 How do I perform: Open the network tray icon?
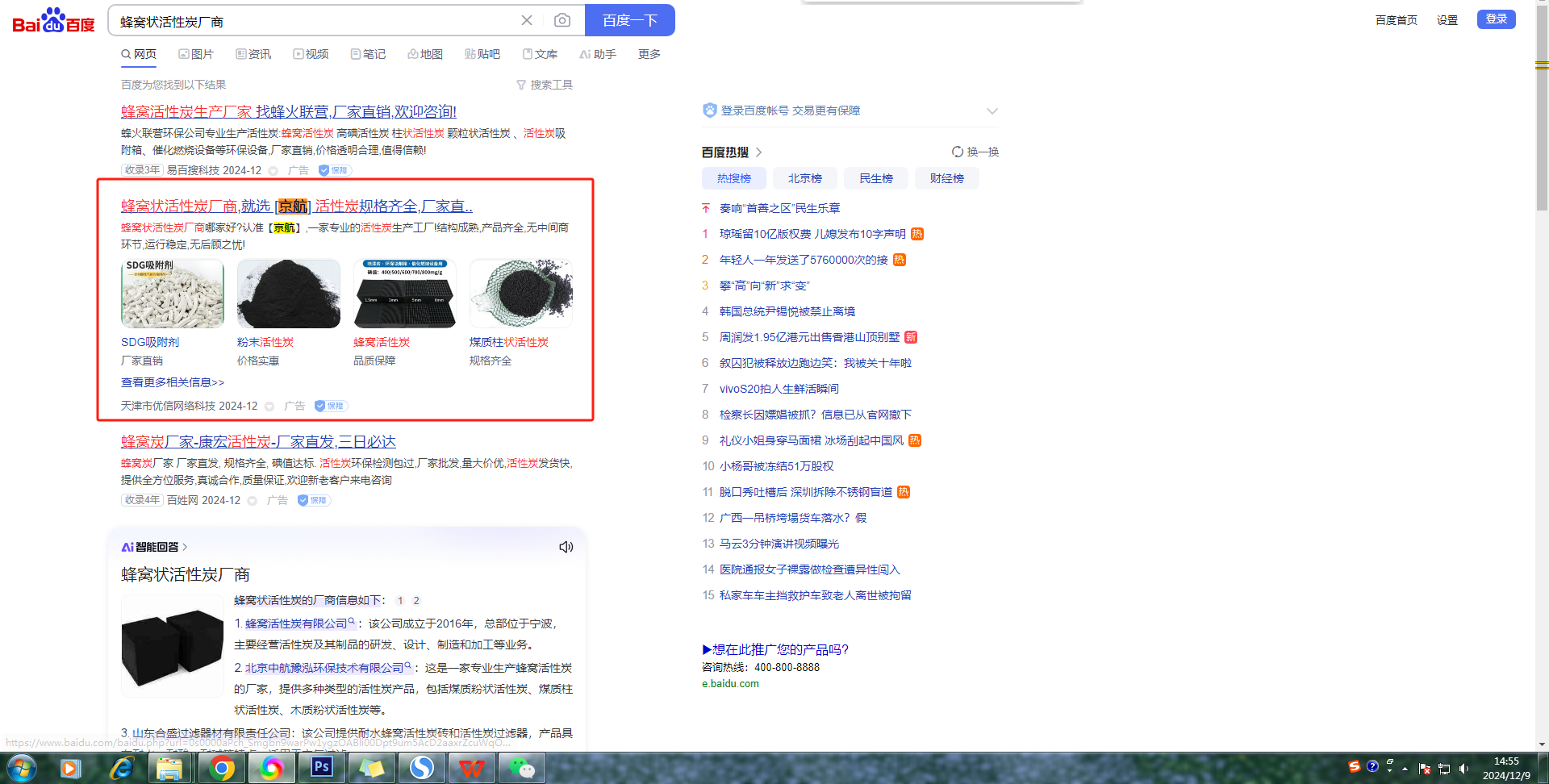1444,769
